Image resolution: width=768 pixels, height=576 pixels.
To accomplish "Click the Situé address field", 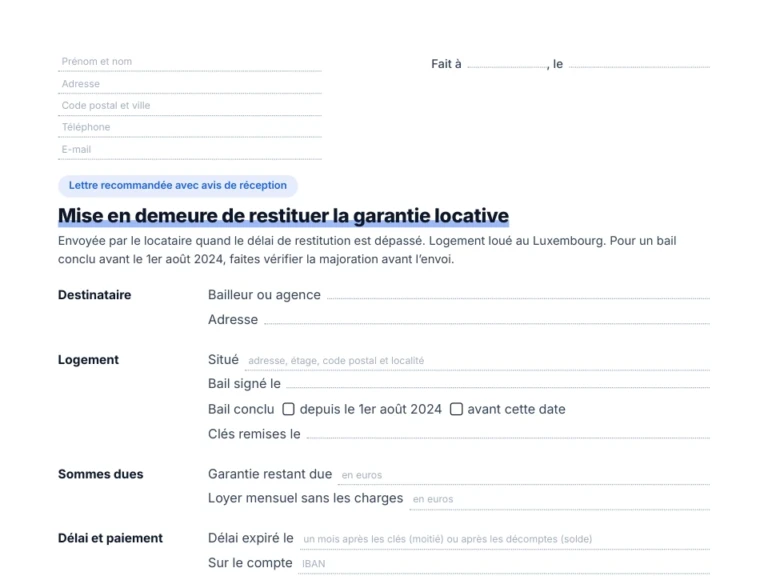I will (x=477, y=360).
